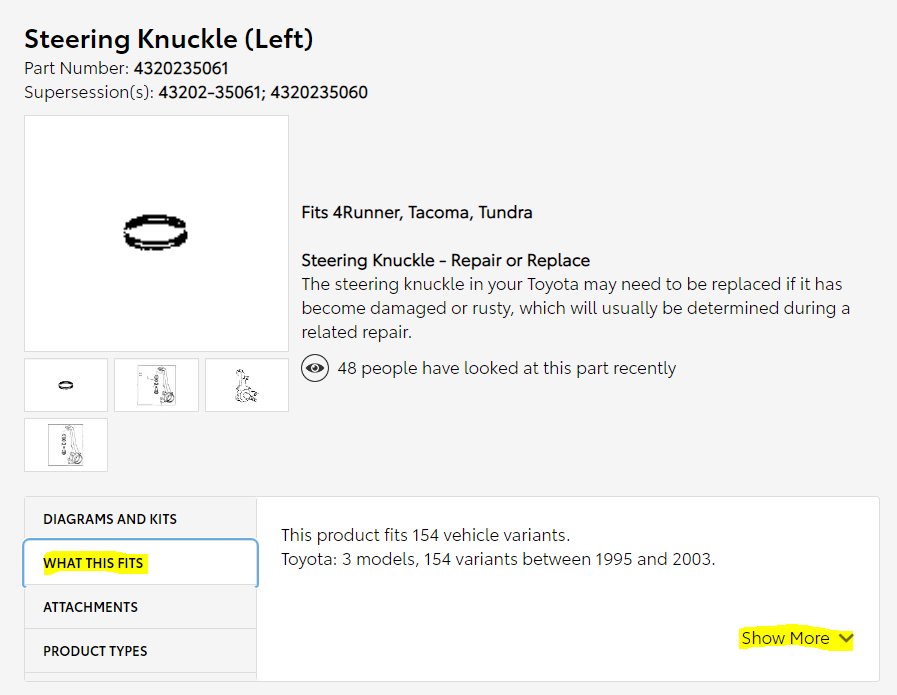
Task: Switch to the Attachments tab
Action: 140,607
